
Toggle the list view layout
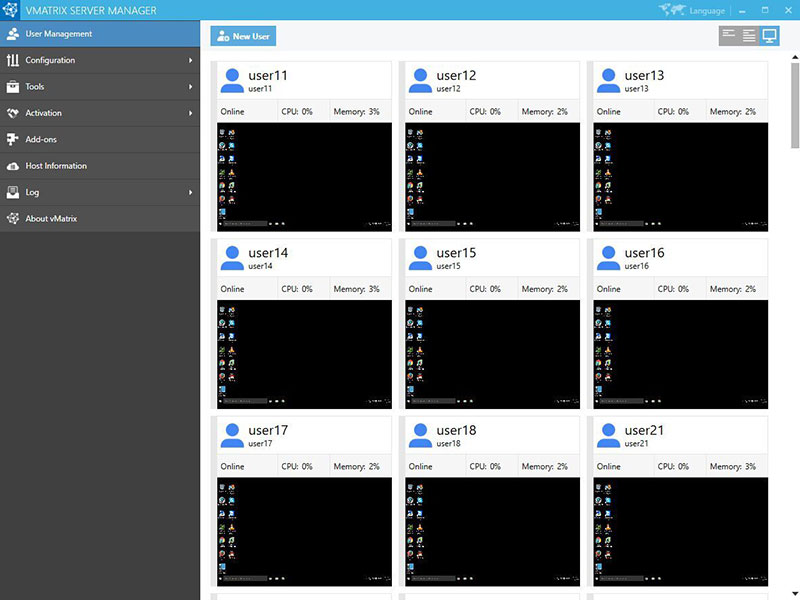point(750,34)
